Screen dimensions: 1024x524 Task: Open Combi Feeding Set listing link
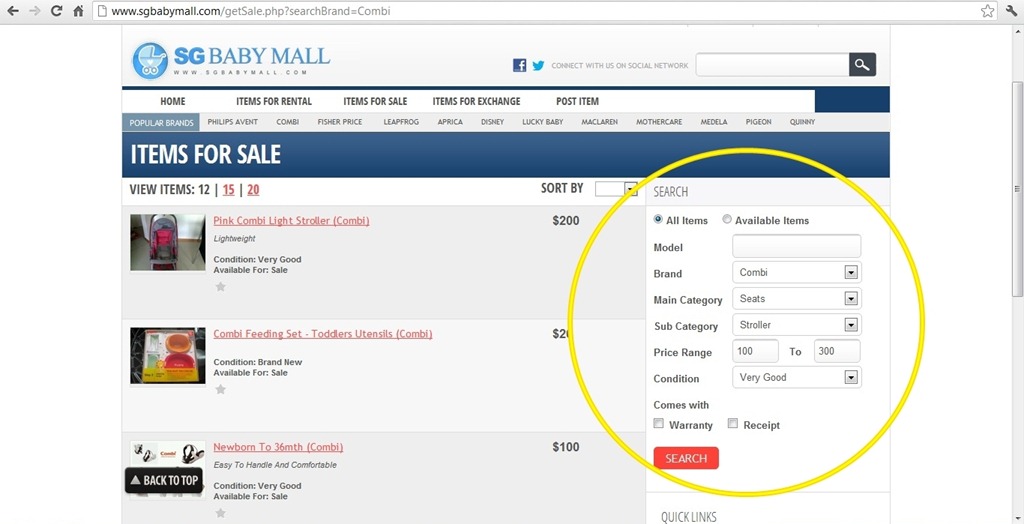coord(323,334)
